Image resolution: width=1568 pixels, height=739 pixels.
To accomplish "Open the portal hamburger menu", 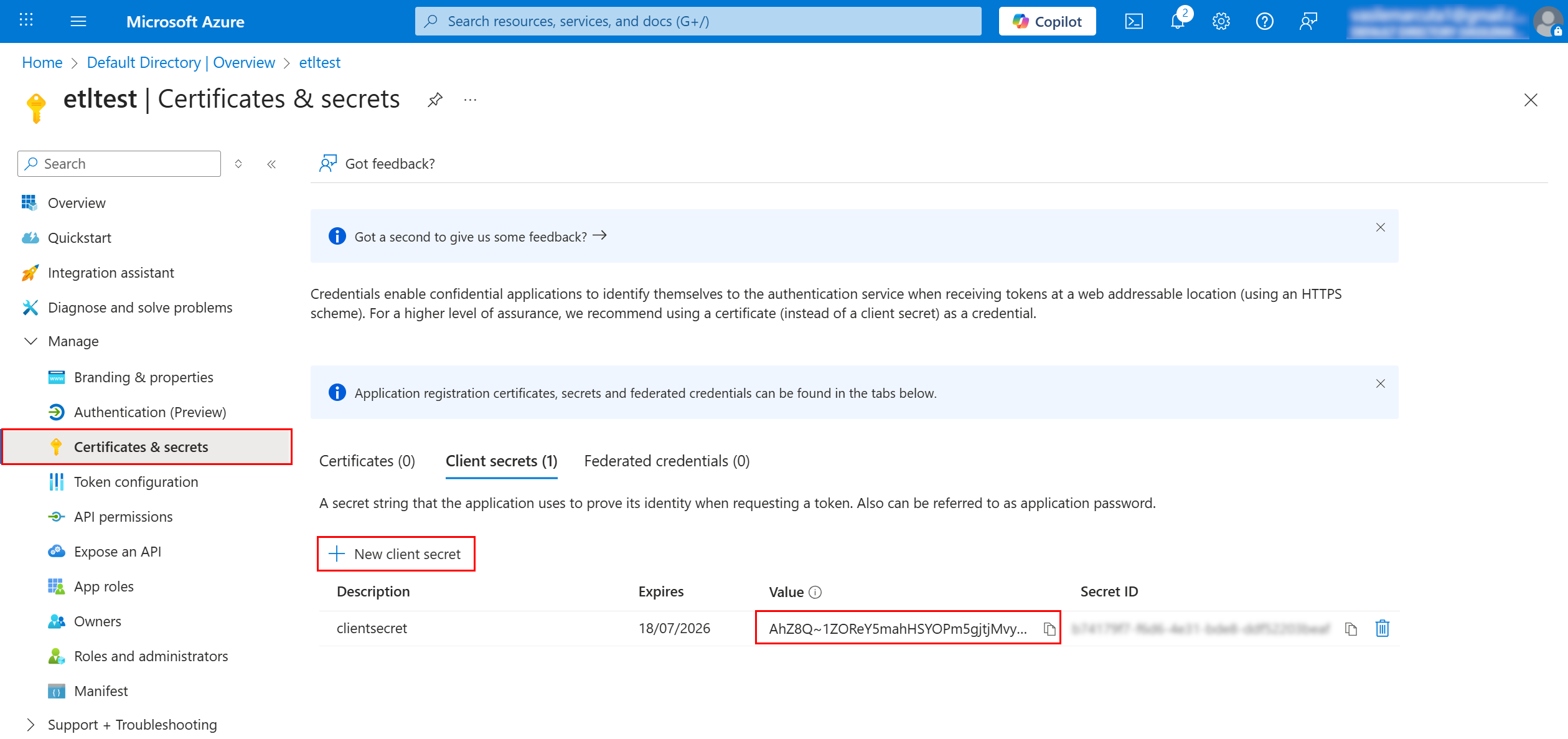I will (78, 22).
